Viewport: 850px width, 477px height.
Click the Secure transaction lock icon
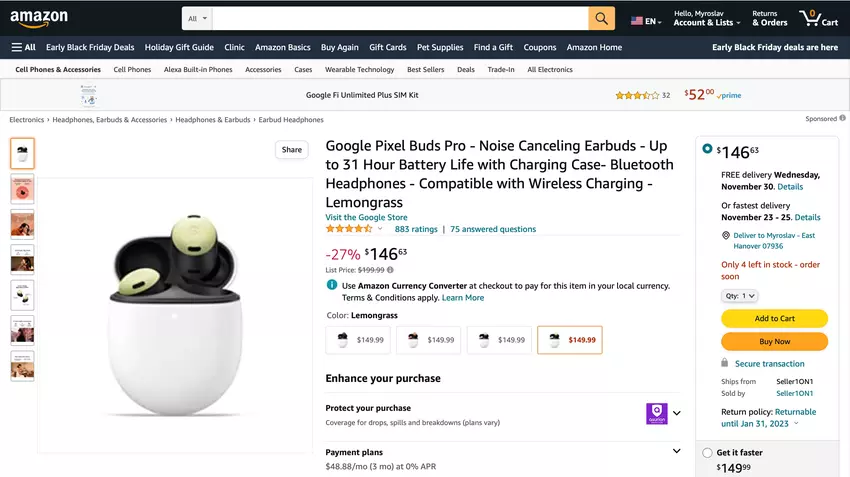coord(725,364)
